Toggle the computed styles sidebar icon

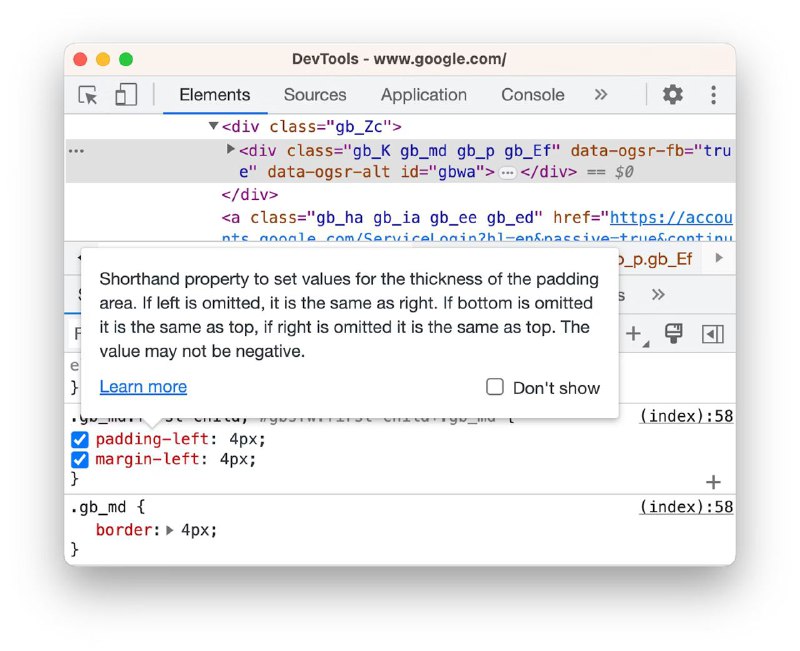(x=713, y=334)
